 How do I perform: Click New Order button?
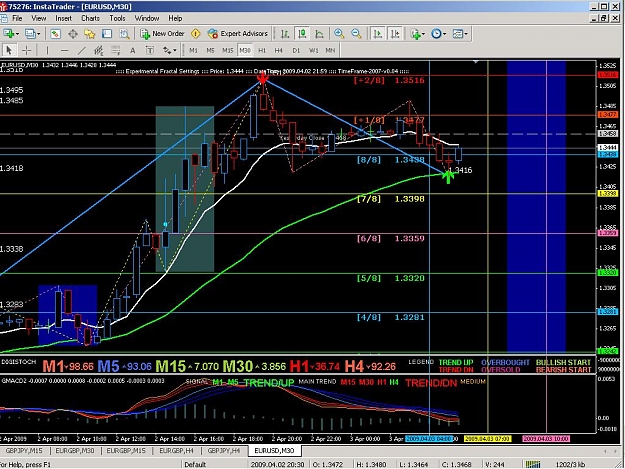tap(162, 34)
